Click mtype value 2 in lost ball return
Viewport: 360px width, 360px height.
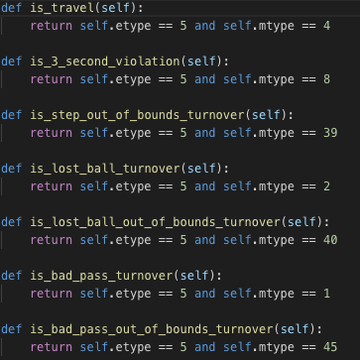click(326, 186)
